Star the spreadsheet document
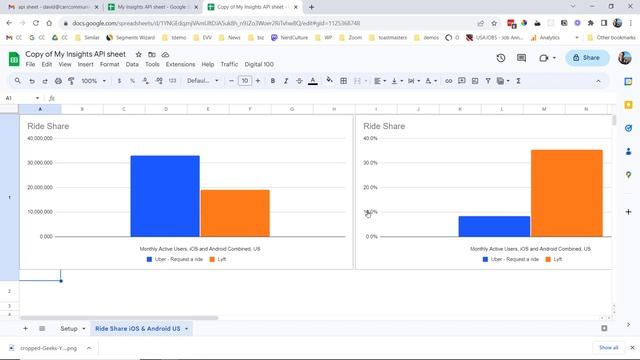Viewport: 640px width, 360px height. click(x=139, y=54)
